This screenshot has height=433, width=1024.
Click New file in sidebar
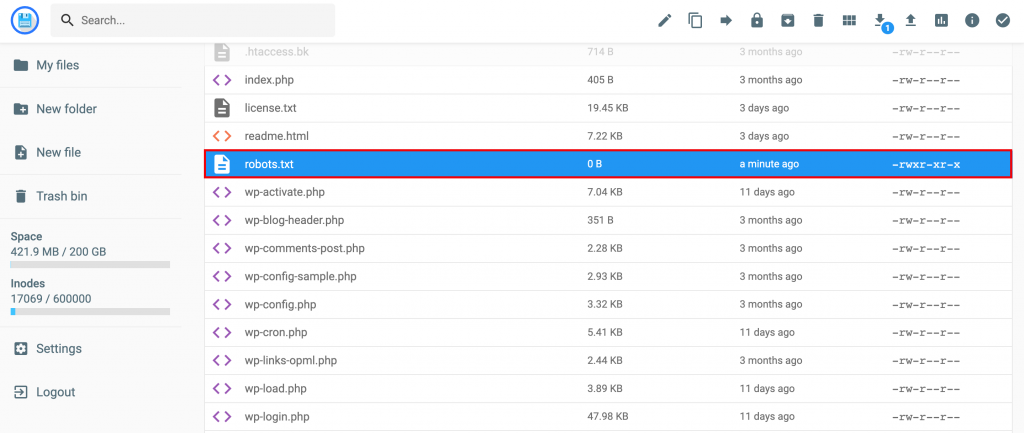[x=58, y=153]
